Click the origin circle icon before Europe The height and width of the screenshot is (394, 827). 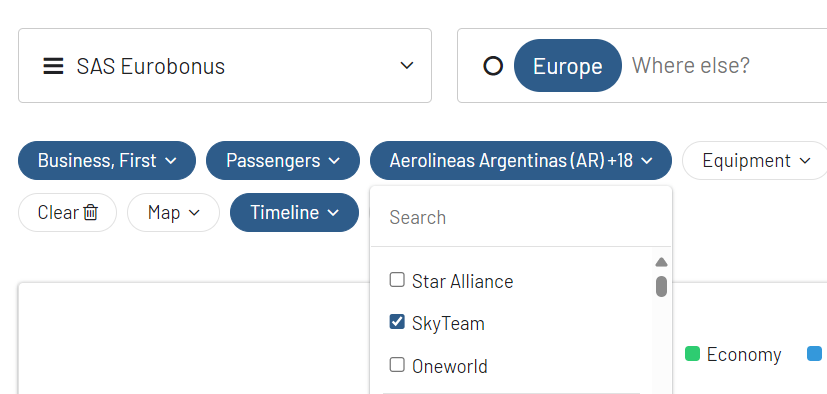(493, 66)
